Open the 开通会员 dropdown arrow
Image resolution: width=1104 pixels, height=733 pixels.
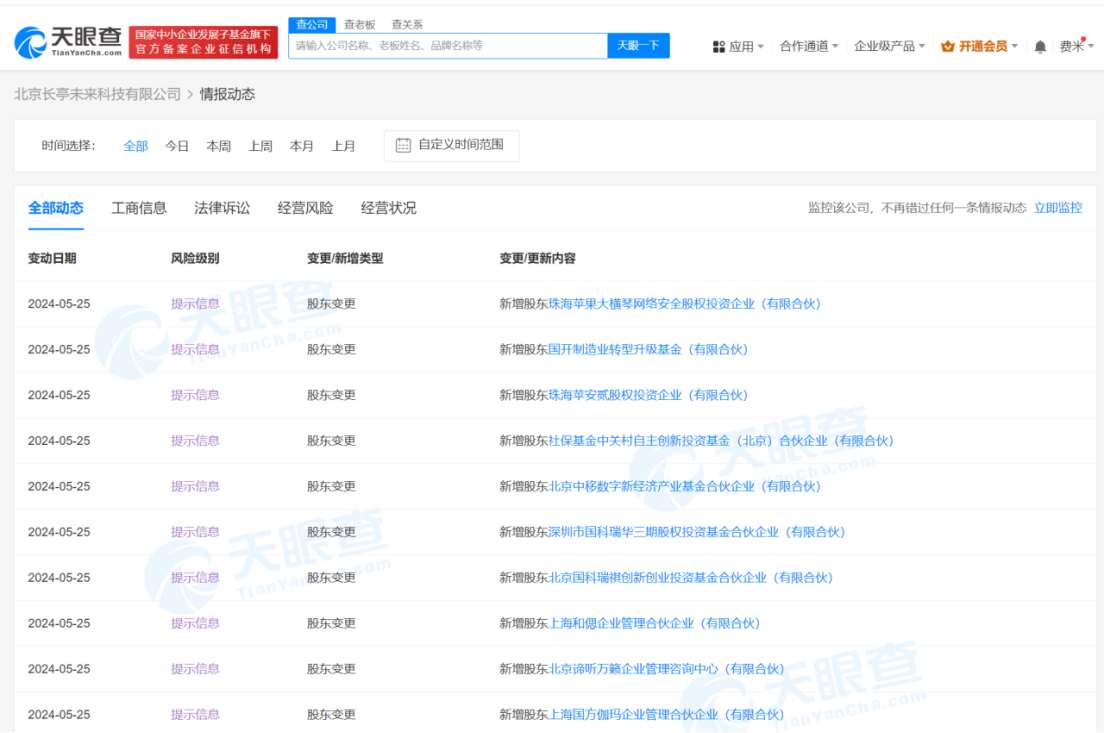tap(1013, 46)
